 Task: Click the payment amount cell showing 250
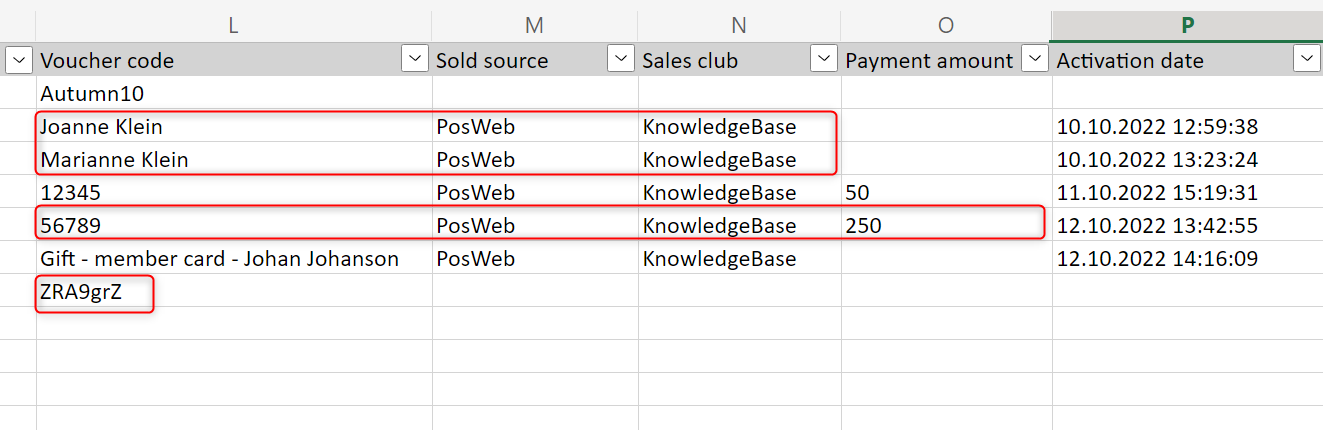(864, 226)
